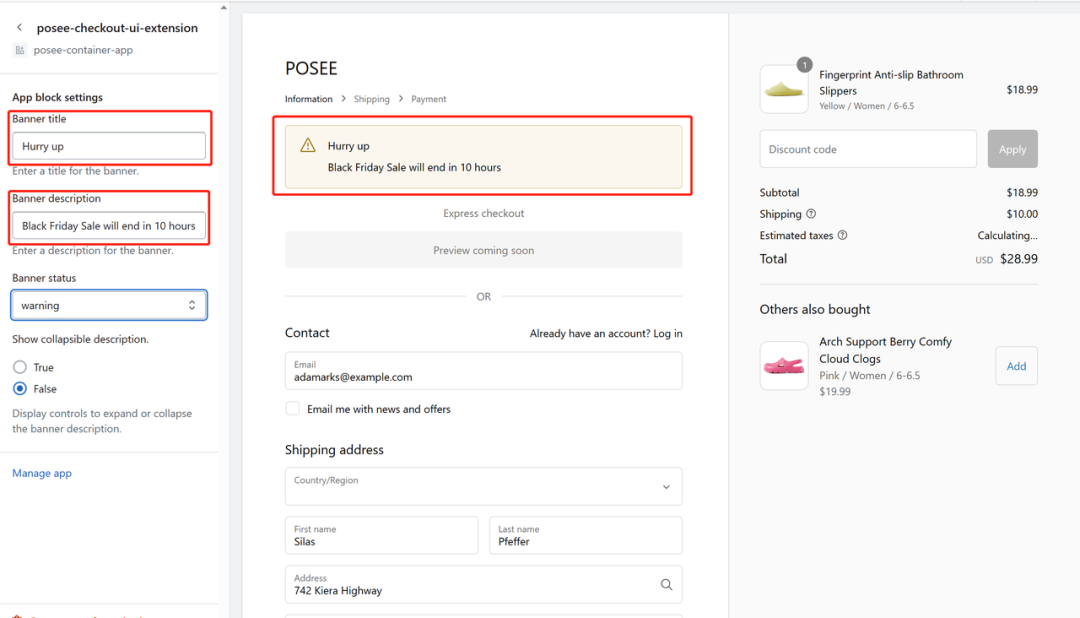The height and width of the screenshot is (618, 1080).
Task: Tick the Email me with news and offers checkbox
Action: 293,409
